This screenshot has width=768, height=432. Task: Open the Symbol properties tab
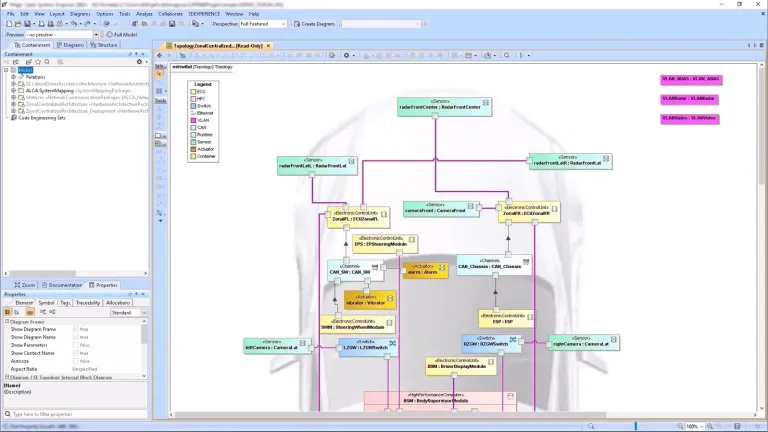[x=46, y=303]
